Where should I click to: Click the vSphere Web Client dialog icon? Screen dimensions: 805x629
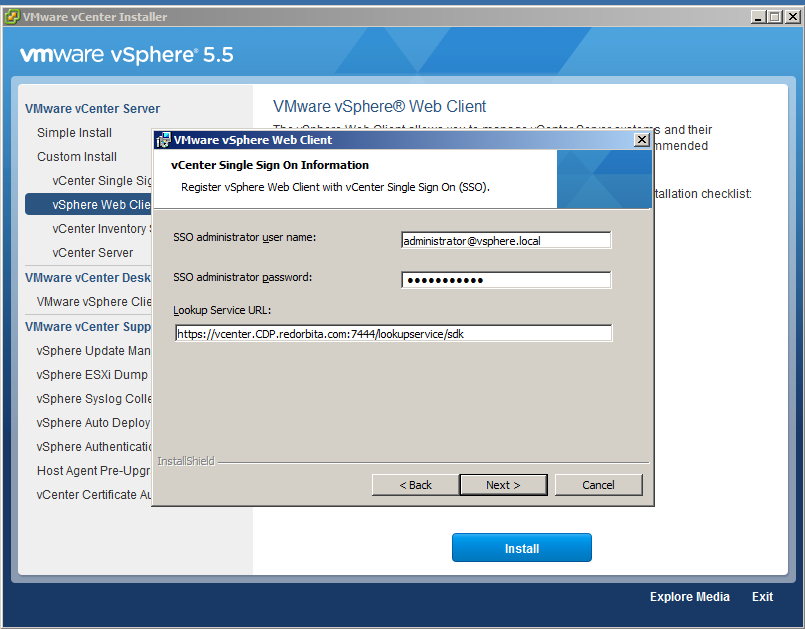pyautogui.click(x=163, y=140)
